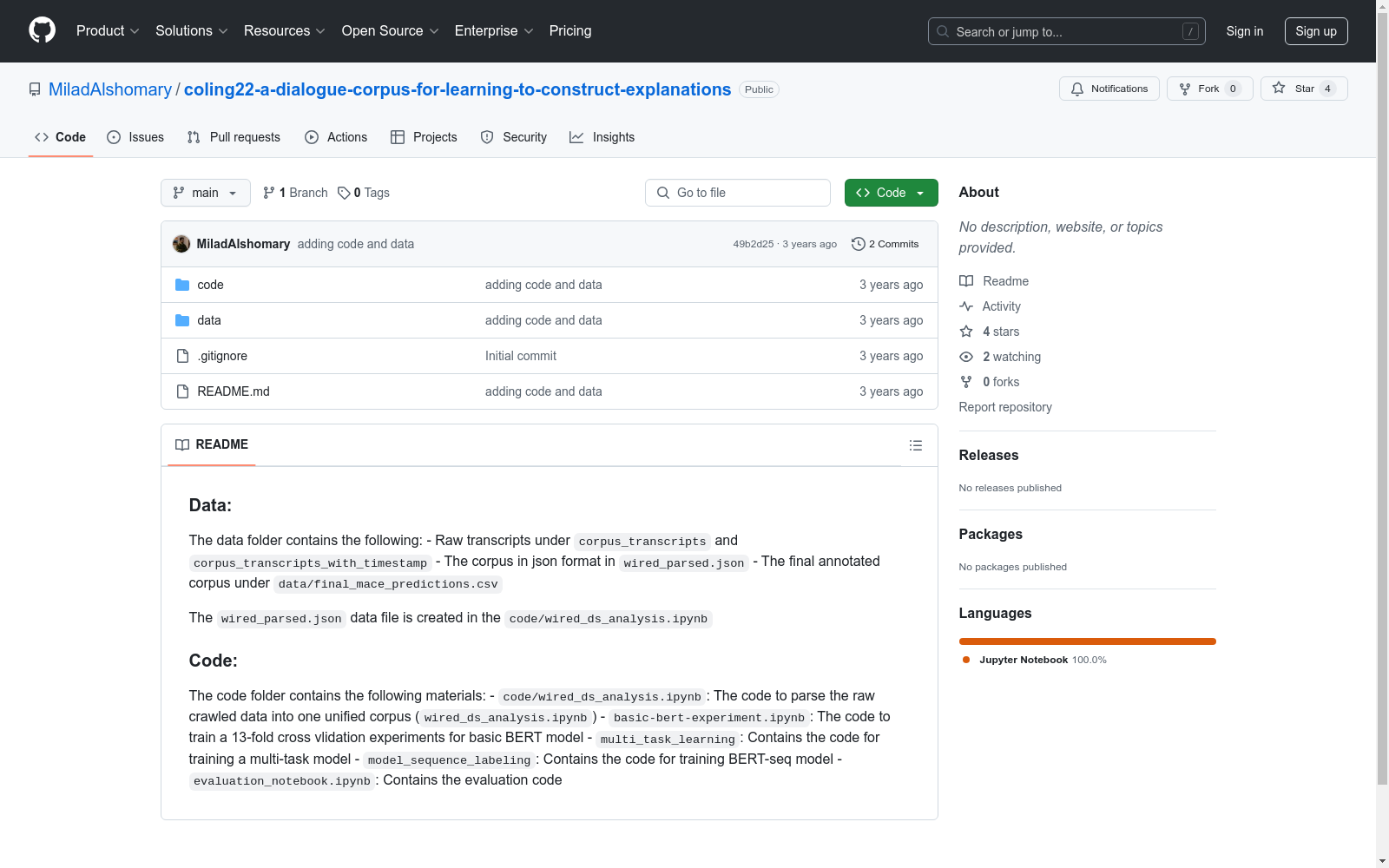Screen dimensions: 1389x868
Task: Open the Enterprise dropdown
Action: click(x=494, y=31)
